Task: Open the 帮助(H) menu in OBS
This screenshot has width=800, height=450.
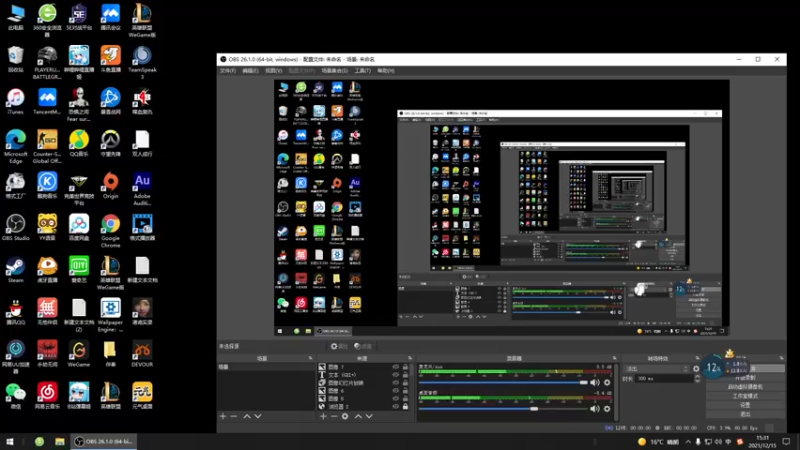Action: coord(386,70)
